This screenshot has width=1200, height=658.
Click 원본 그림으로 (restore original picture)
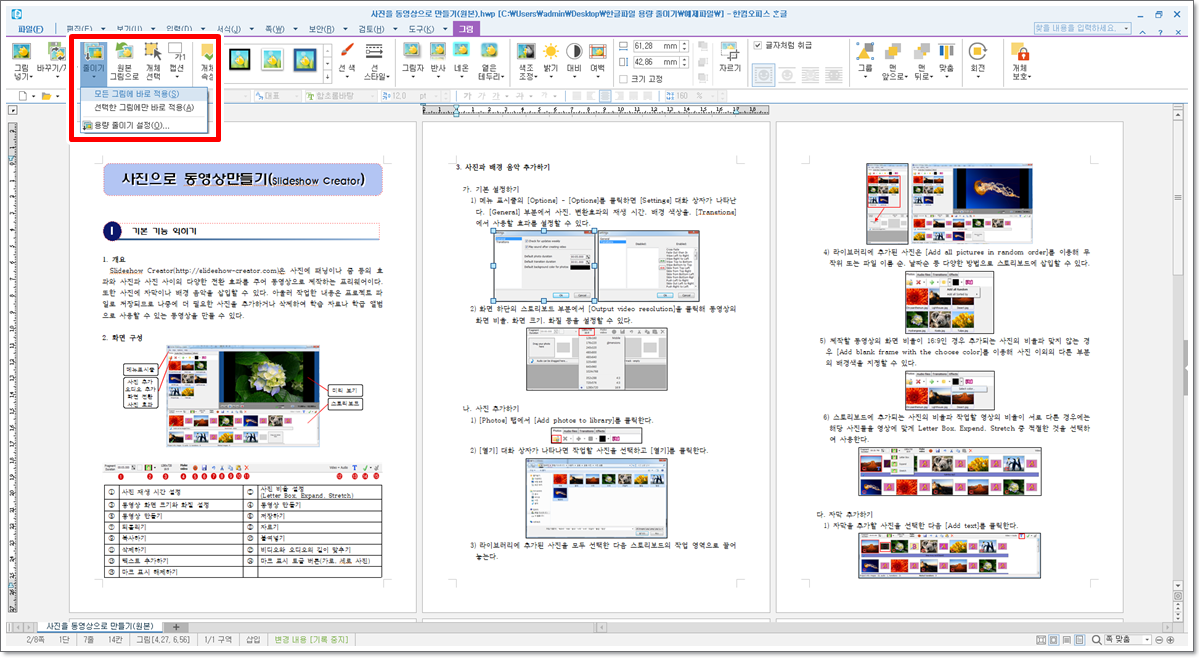pos(124,61)
